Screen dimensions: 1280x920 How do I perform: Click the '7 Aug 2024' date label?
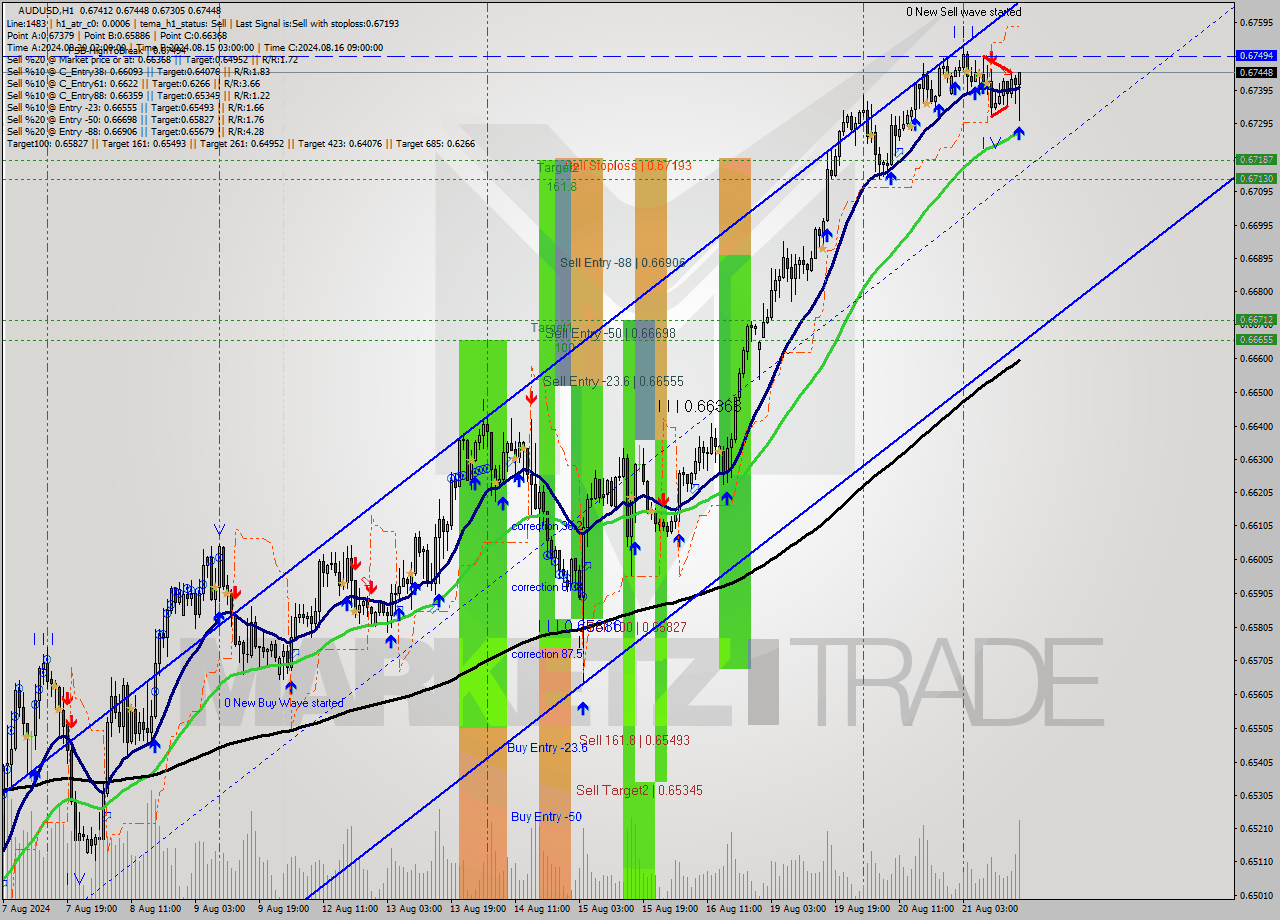26,909
